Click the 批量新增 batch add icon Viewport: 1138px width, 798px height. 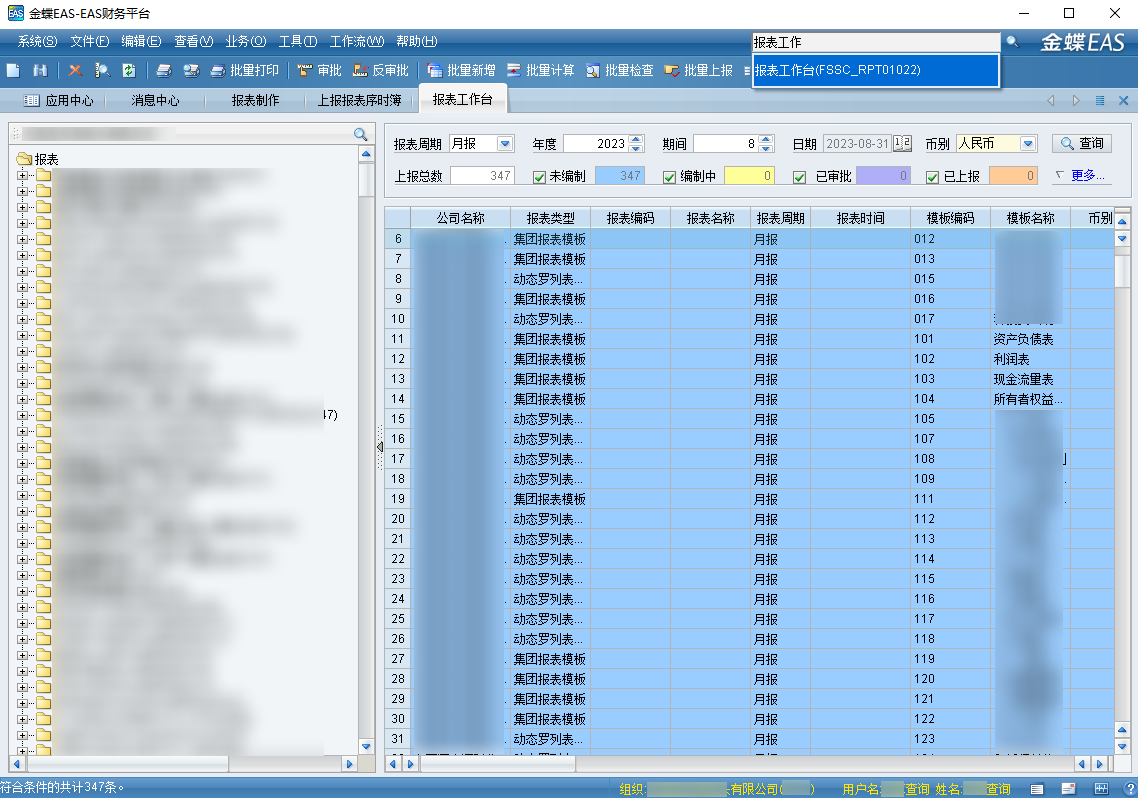pyautogui.click(x=435, y=71)
